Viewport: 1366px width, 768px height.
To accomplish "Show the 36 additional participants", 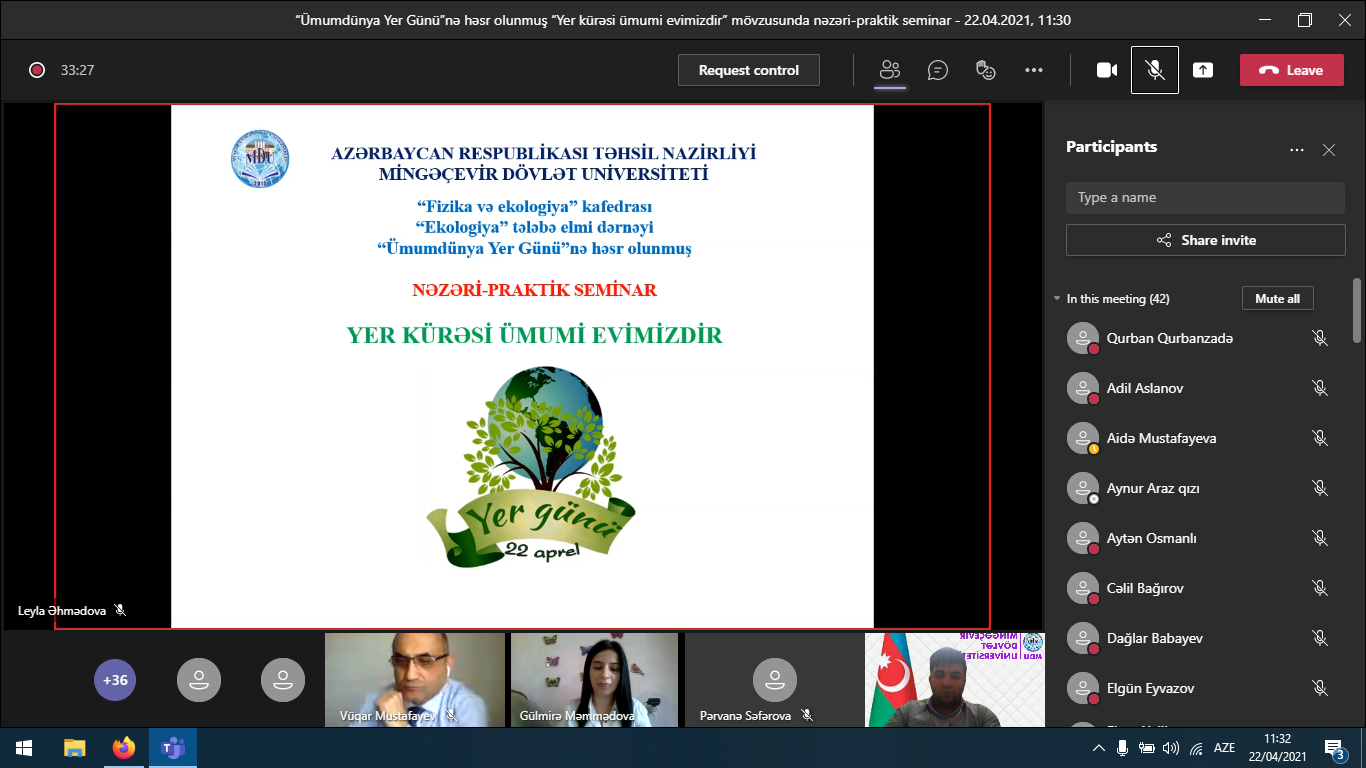I will (115, 680).
